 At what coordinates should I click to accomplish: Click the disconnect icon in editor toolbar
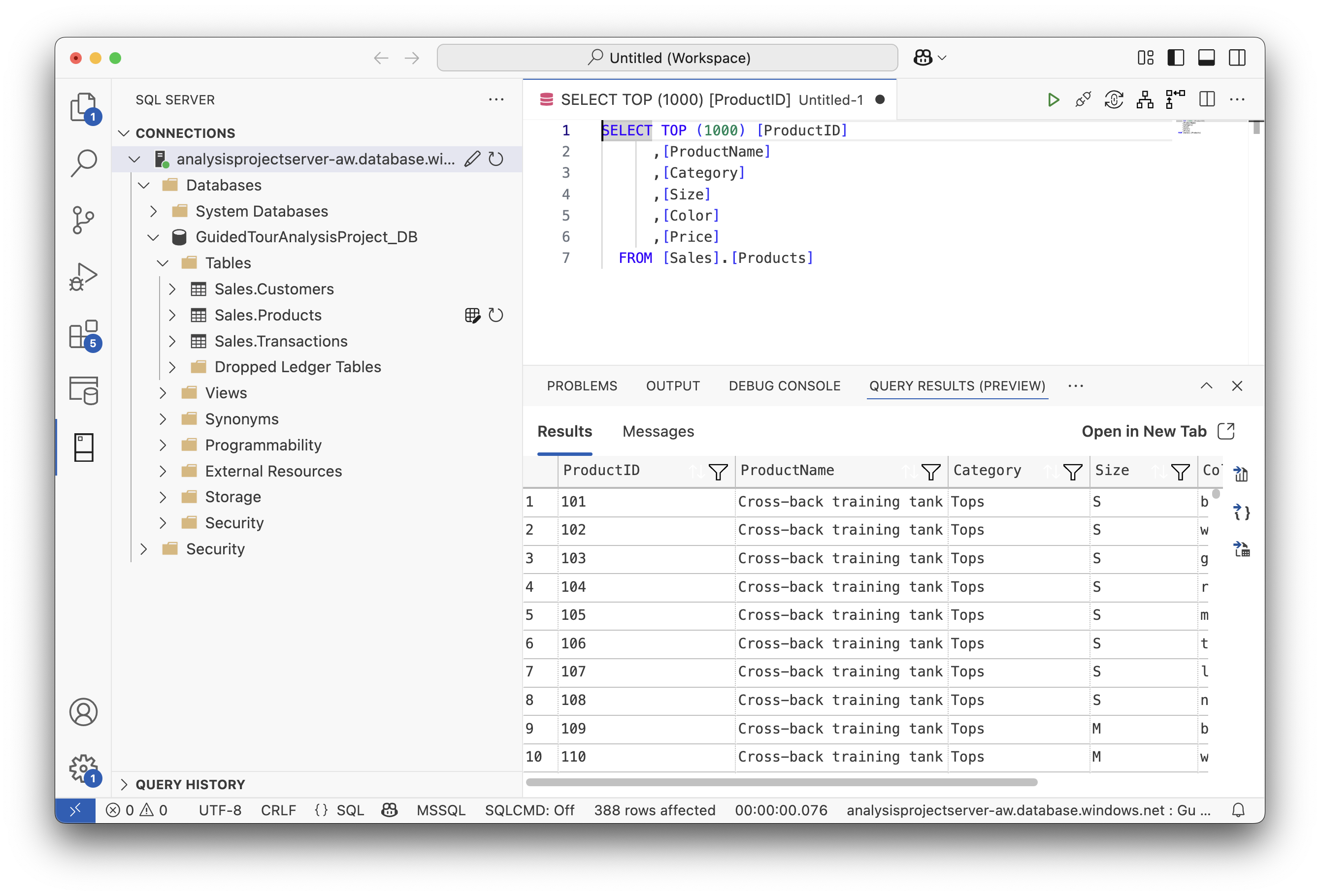click(1083, 100)
